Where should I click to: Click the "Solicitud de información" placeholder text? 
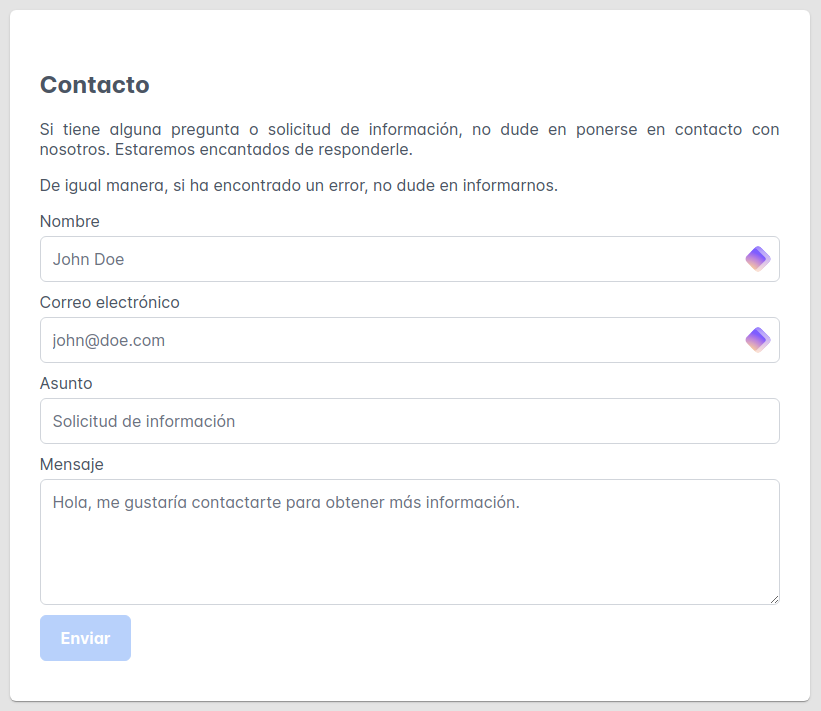point(144,422)
